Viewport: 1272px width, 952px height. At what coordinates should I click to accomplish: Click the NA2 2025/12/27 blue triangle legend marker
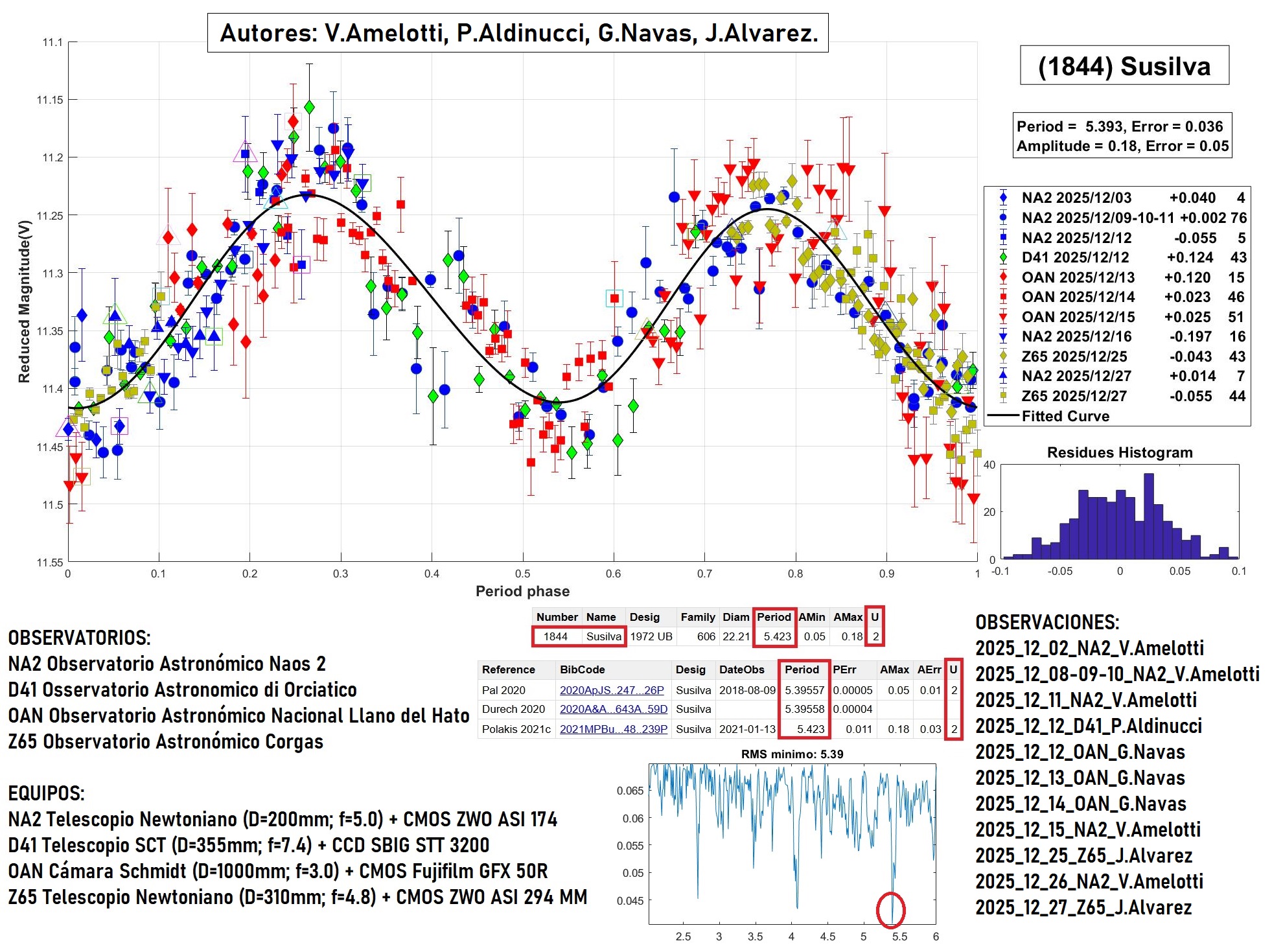point(1003,376)
